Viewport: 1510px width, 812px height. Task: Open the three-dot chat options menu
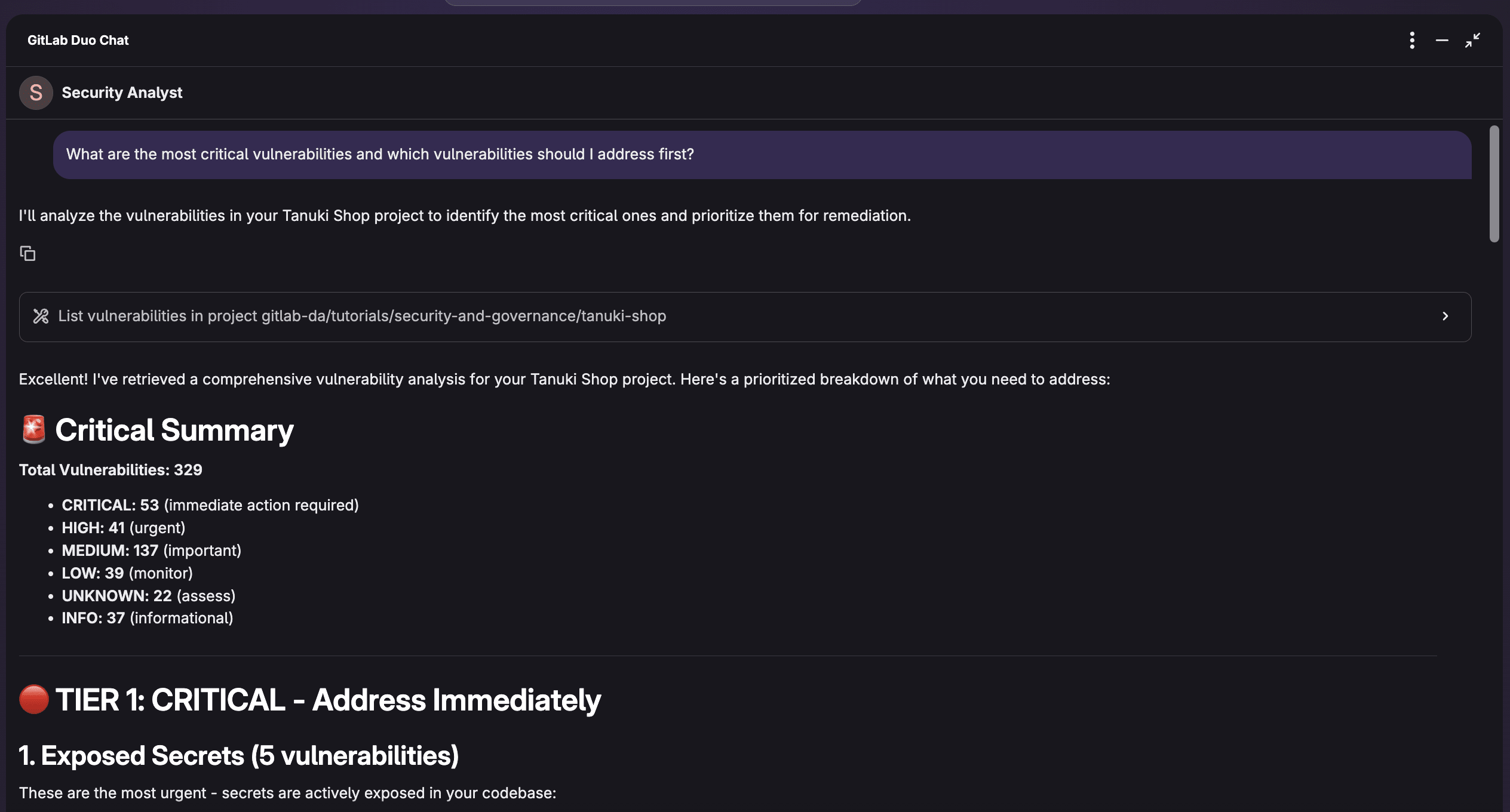pos(1412,41)
